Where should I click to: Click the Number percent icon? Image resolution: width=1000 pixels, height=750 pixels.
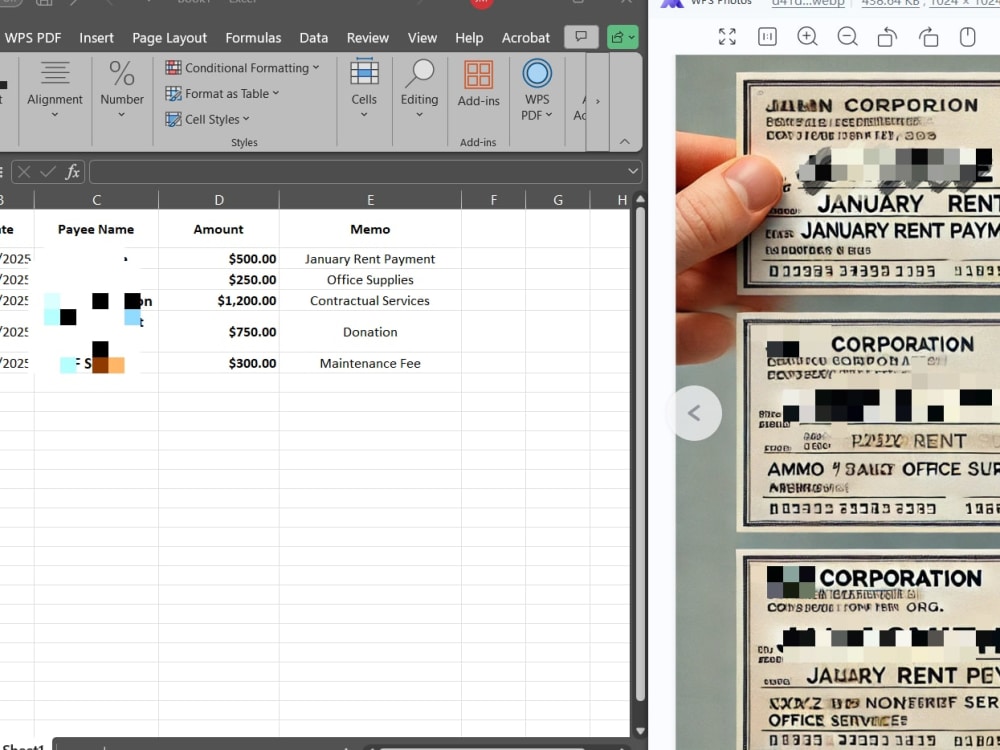coord(122,73)
